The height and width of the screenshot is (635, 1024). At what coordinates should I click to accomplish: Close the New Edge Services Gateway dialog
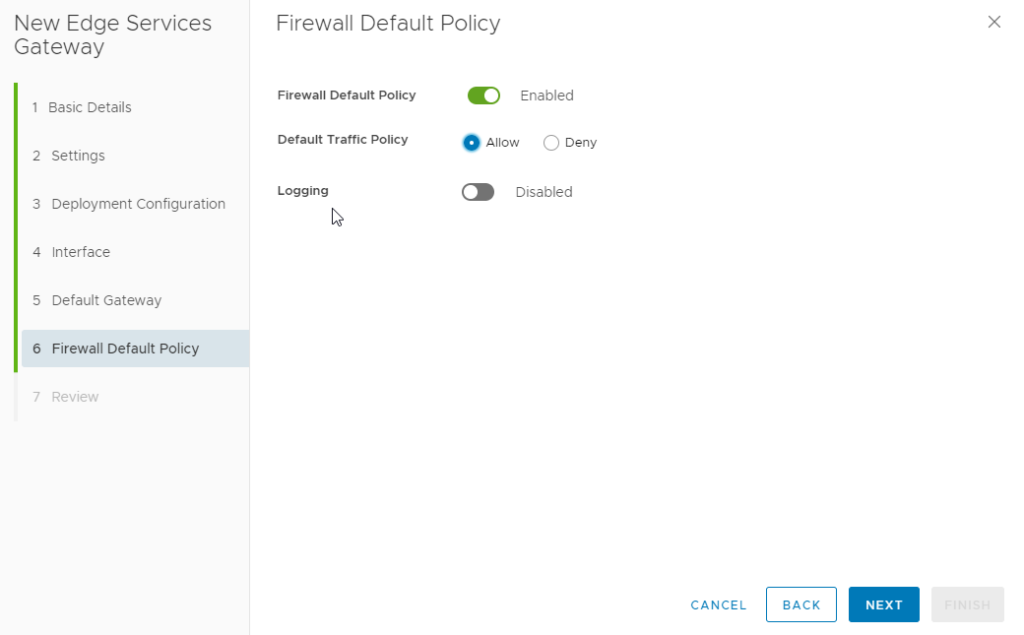coord(994,22)
